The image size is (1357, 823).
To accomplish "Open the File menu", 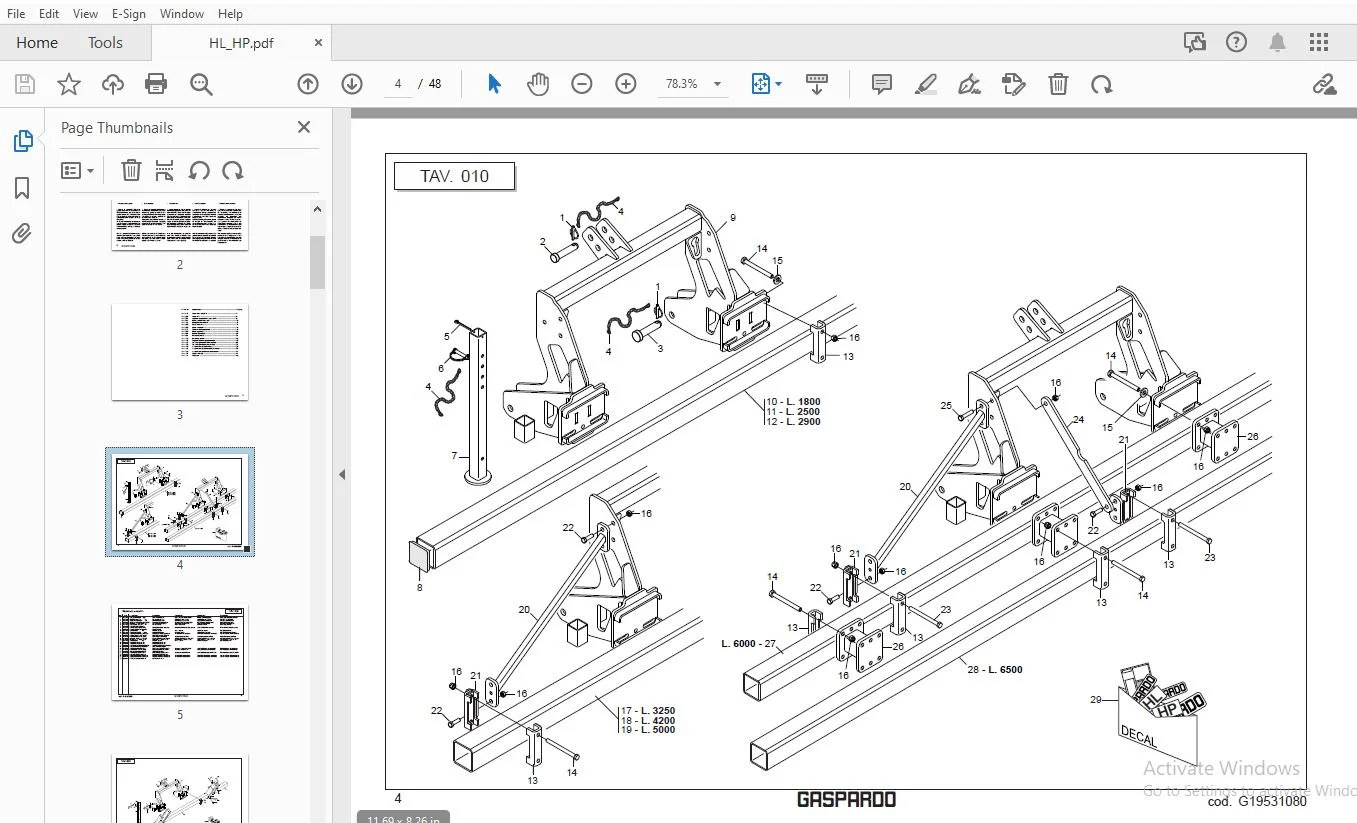I will (16, 14).
